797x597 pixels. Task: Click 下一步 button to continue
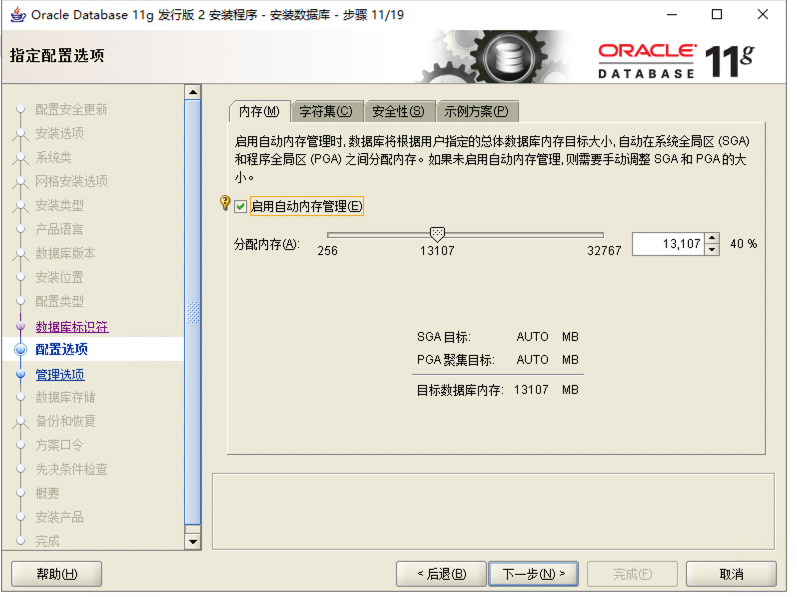534,574
